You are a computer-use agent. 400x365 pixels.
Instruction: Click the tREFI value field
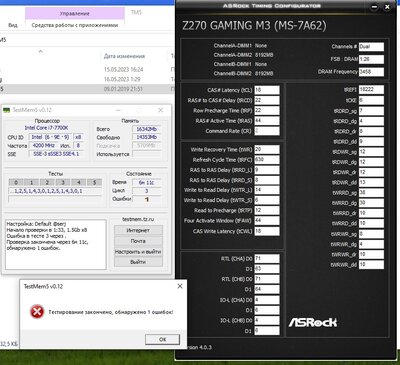tap(371, 90)
